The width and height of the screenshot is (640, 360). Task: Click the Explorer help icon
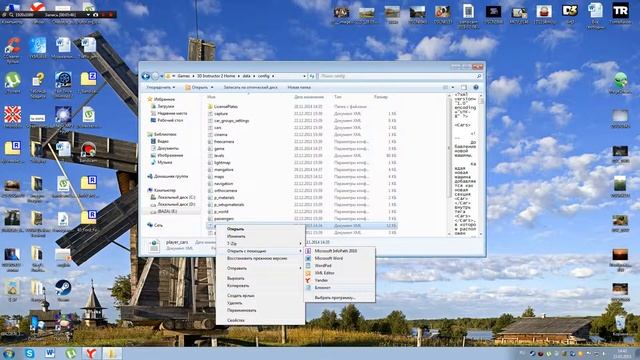[476, 87]
